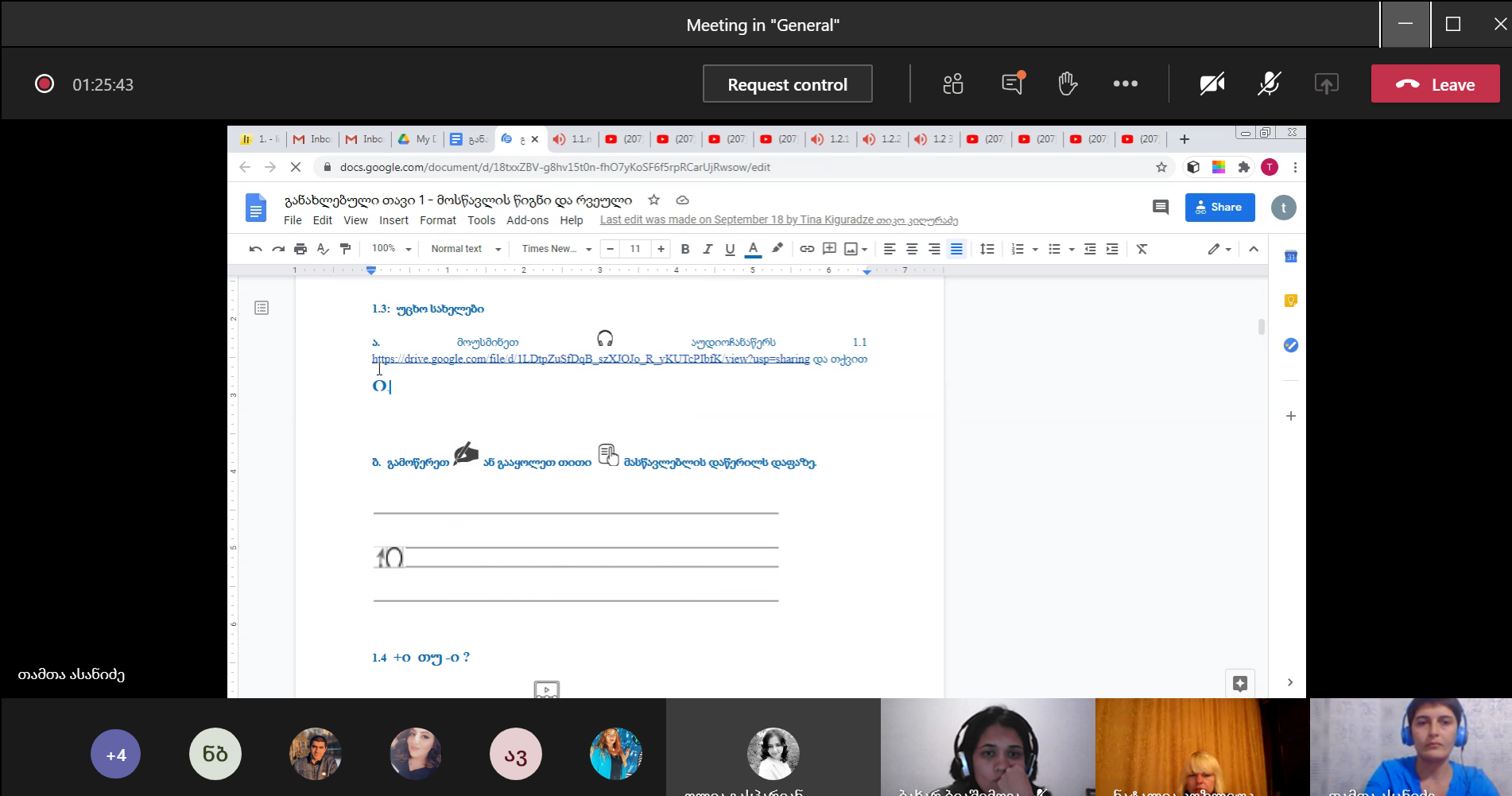Toggle the microphone mute
The image size is (1512, 796).
point(1269,83)
